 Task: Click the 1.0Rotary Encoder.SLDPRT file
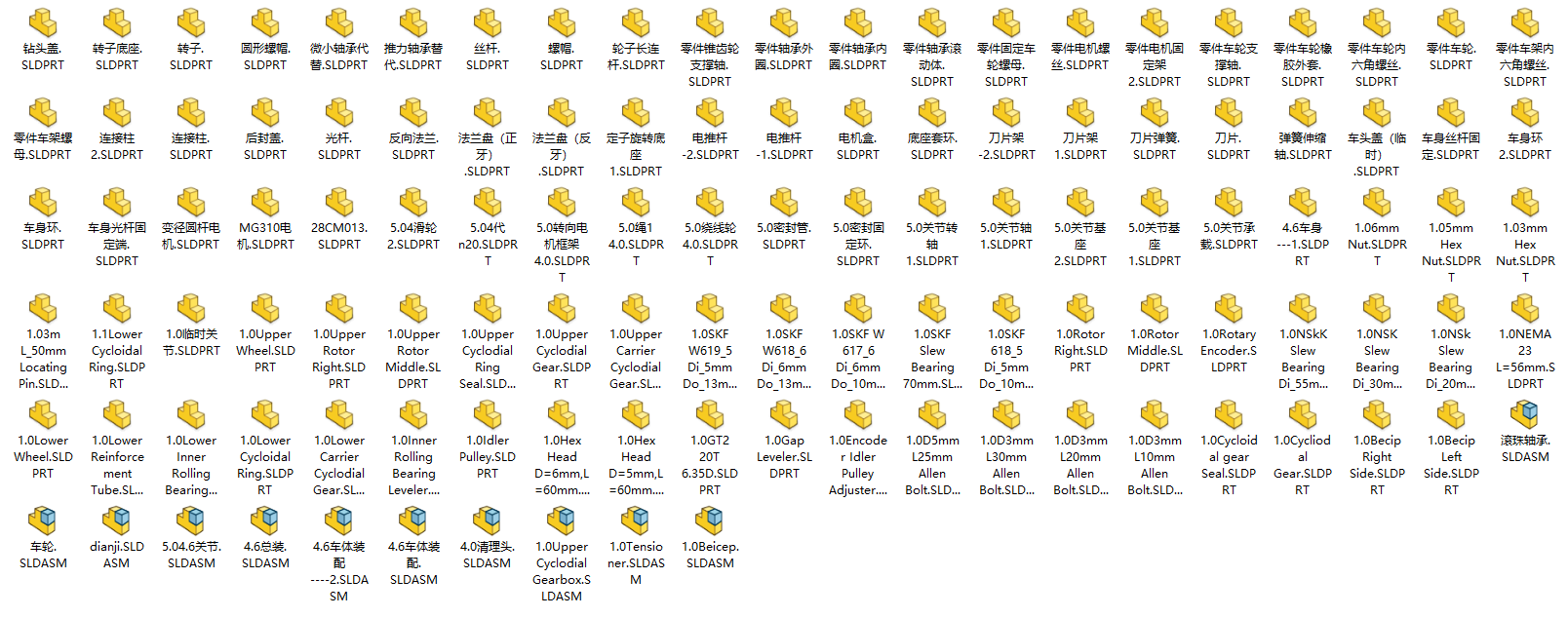click(x=1229, y=309)
